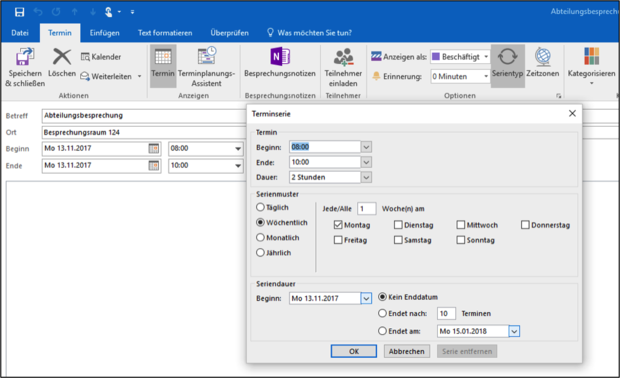The height and width of the screenshot is (378, 620).
Task: Click the Save icon in quick access toolbar
Action: 19,12
